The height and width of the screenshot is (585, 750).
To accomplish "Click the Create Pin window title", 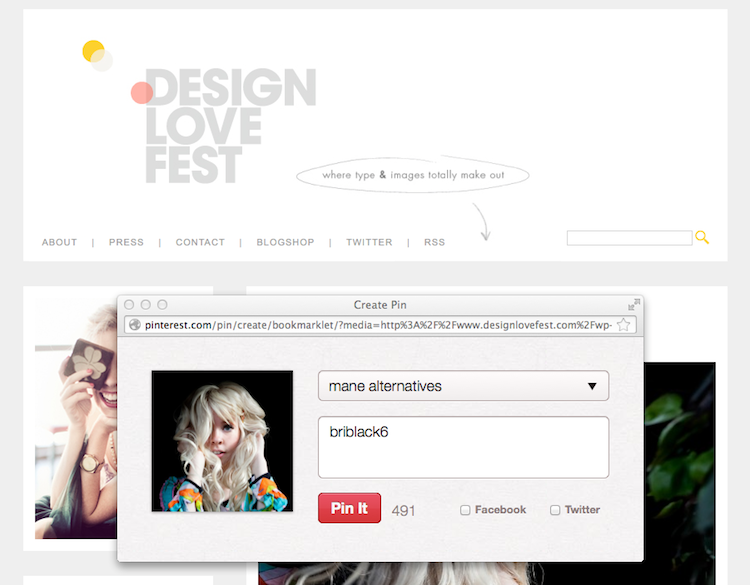I will (380, 305).
